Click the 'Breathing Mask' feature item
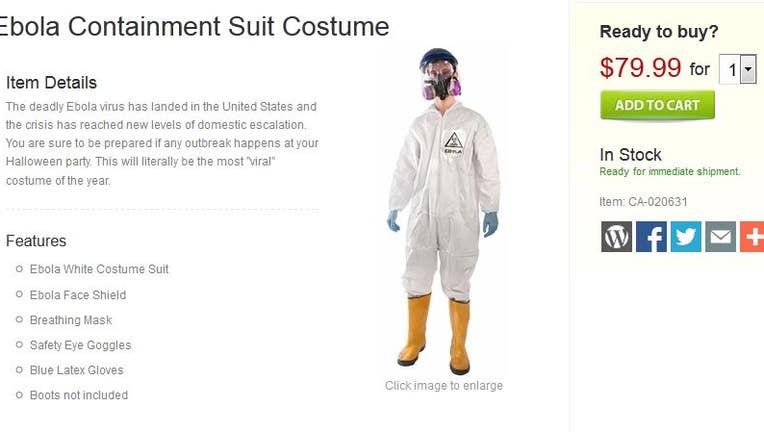This screenshot has width=764, height=432. pos(71,320)
